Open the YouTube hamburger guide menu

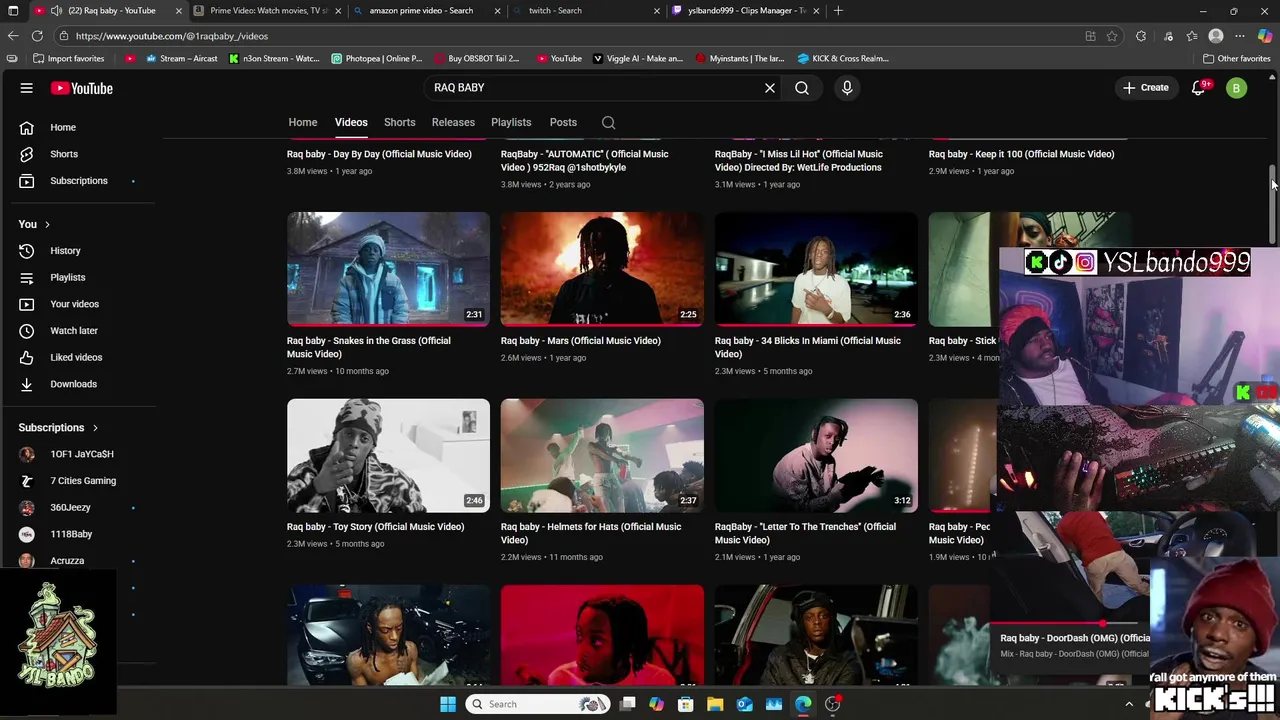coord(27,88)
